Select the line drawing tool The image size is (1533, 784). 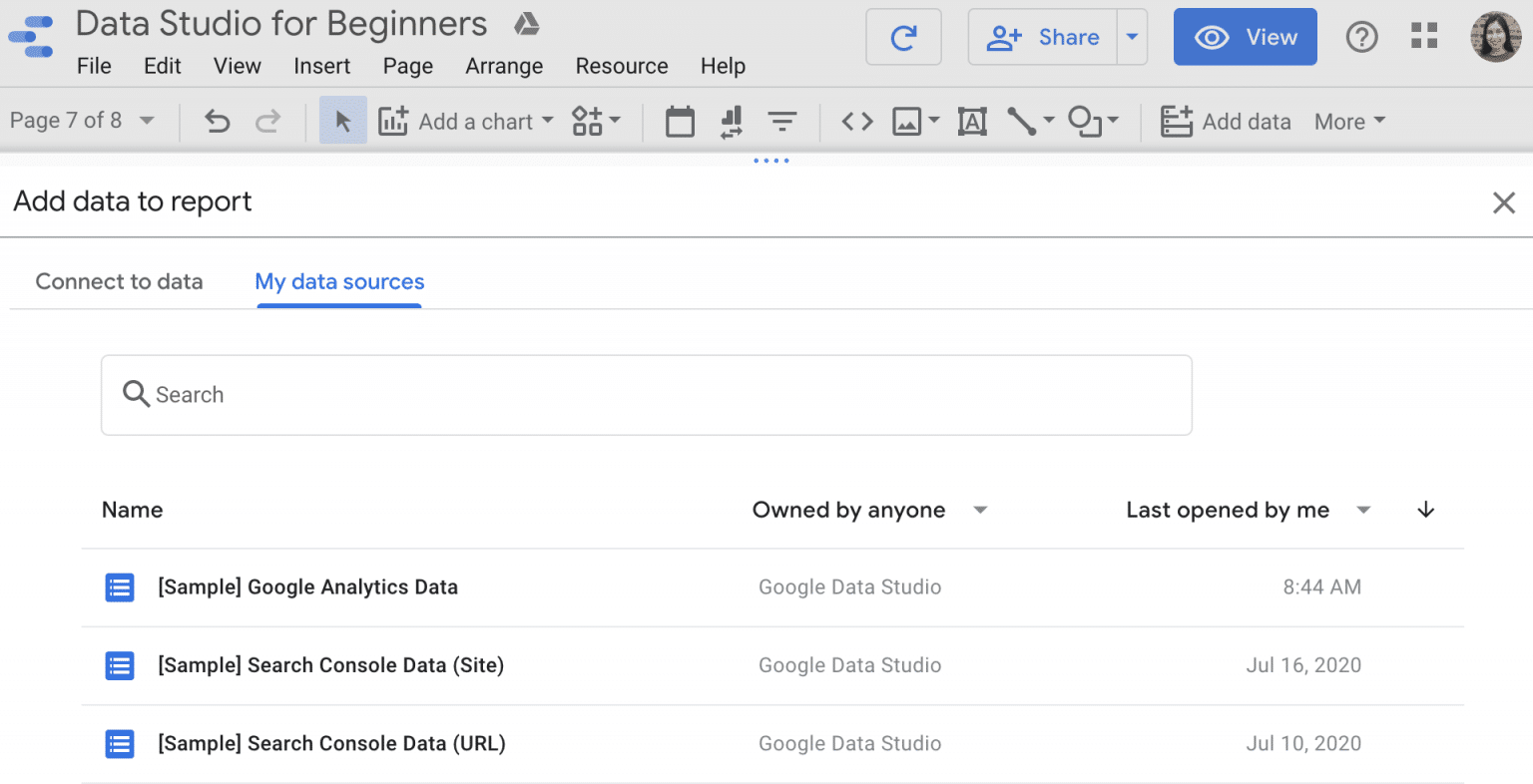[x=1020, y=121]
